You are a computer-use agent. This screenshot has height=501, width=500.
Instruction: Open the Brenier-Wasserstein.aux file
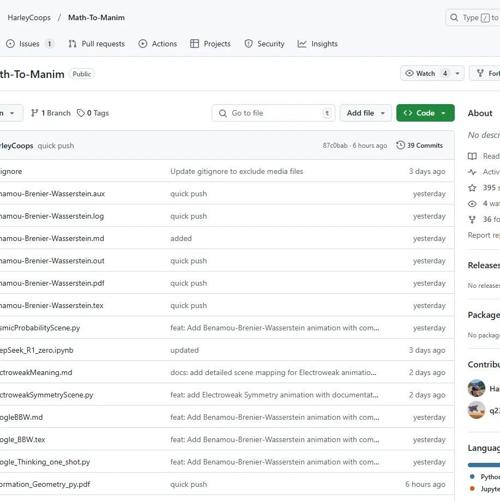tap(52, 194)
